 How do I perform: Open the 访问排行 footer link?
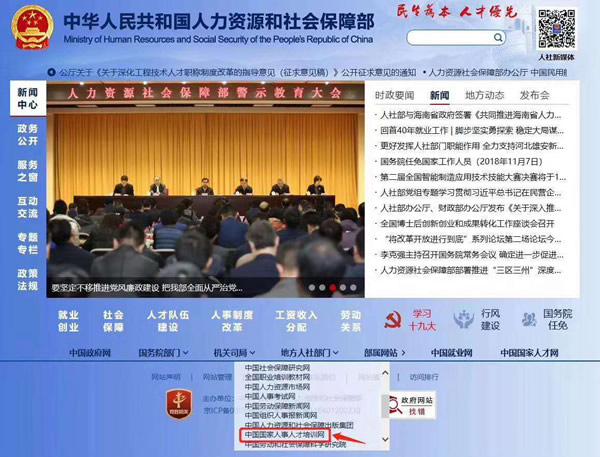tap(424, 377)
